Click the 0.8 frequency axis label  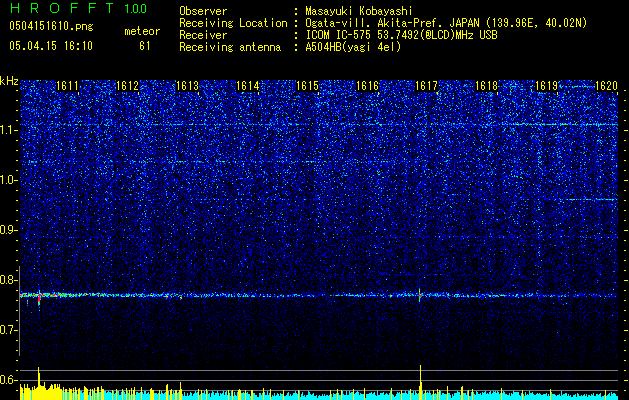point(9,280)
